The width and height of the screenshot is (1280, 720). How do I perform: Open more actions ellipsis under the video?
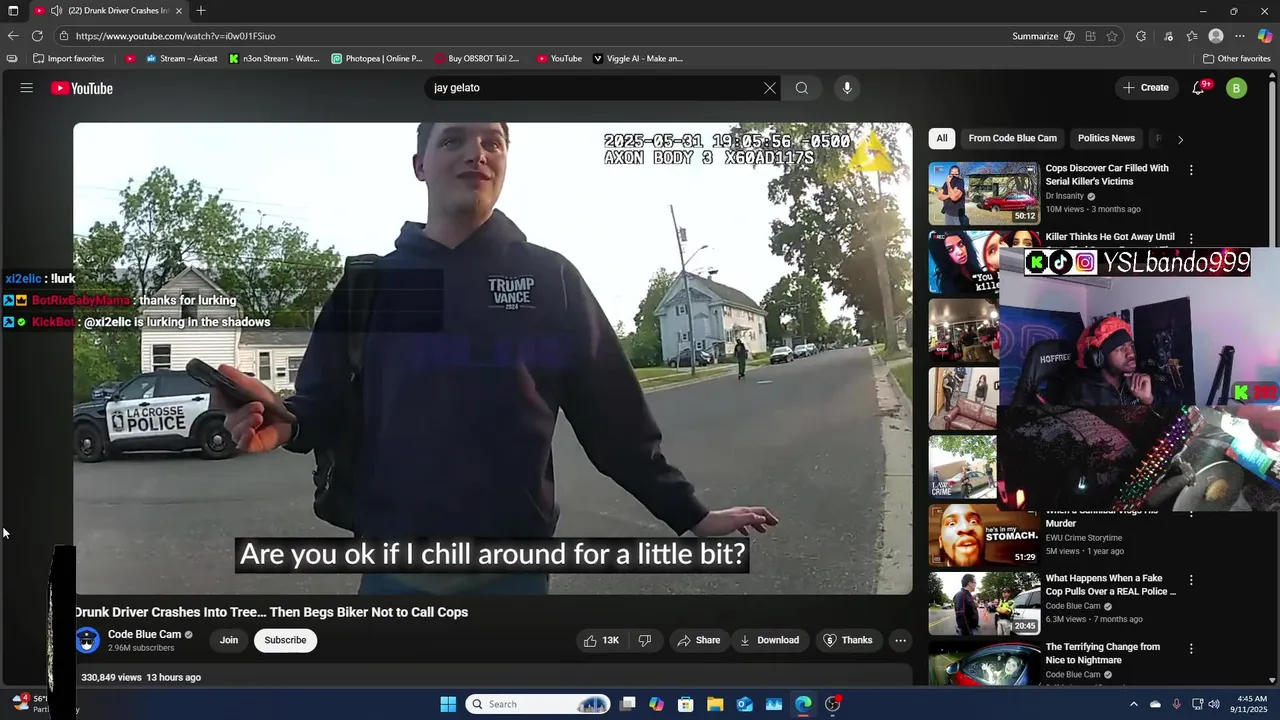coord(900,640)
